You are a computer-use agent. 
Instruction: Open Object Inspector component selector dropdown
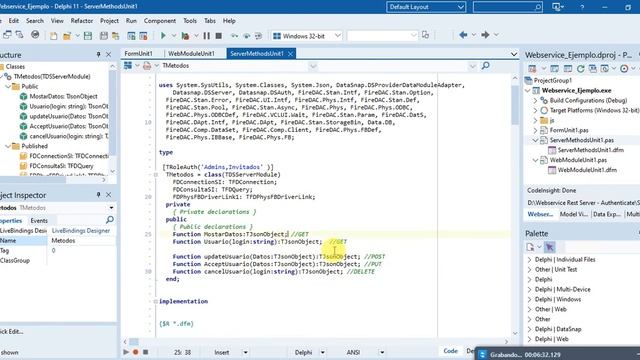coord(111,208)
